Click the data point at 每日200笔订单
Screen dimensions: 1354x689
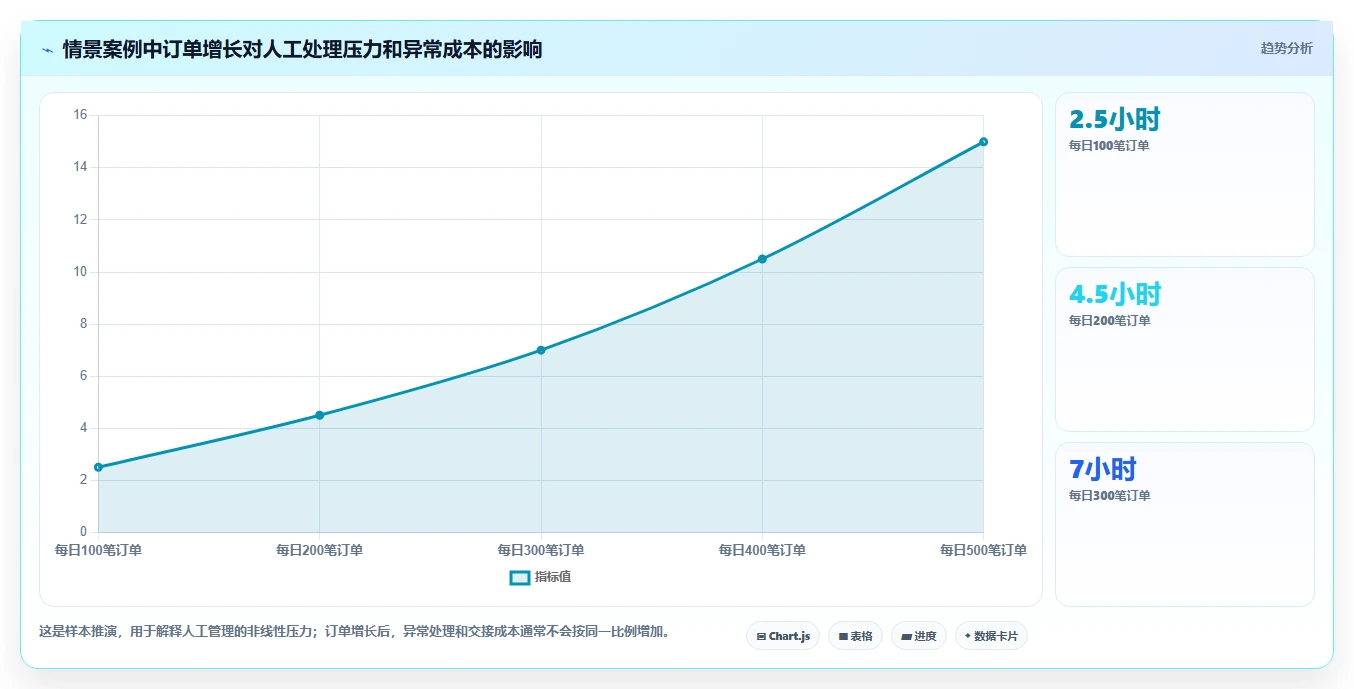pos(319,415)
